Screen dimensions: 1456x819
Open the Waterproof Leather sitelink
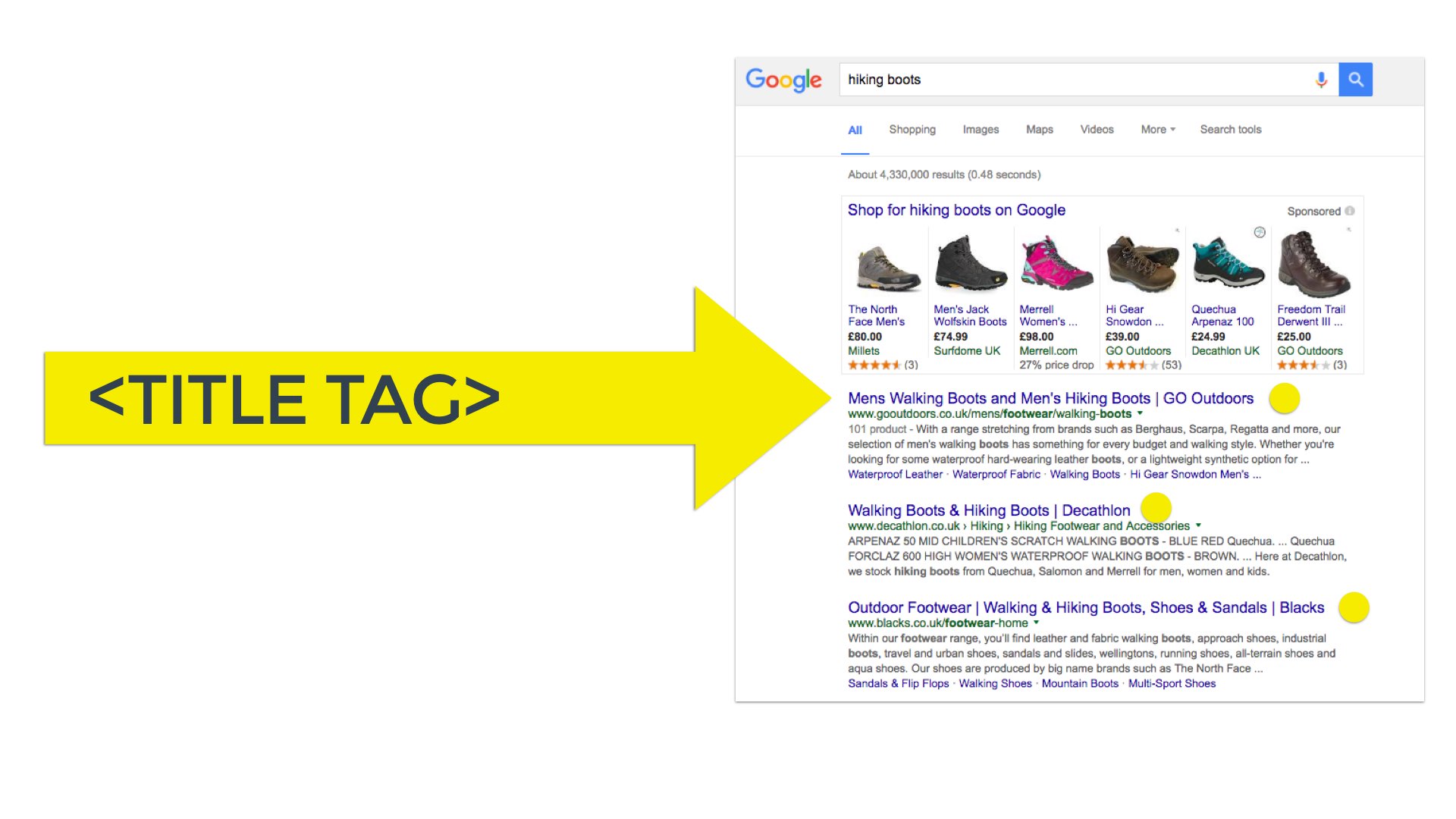click(895, 475)
